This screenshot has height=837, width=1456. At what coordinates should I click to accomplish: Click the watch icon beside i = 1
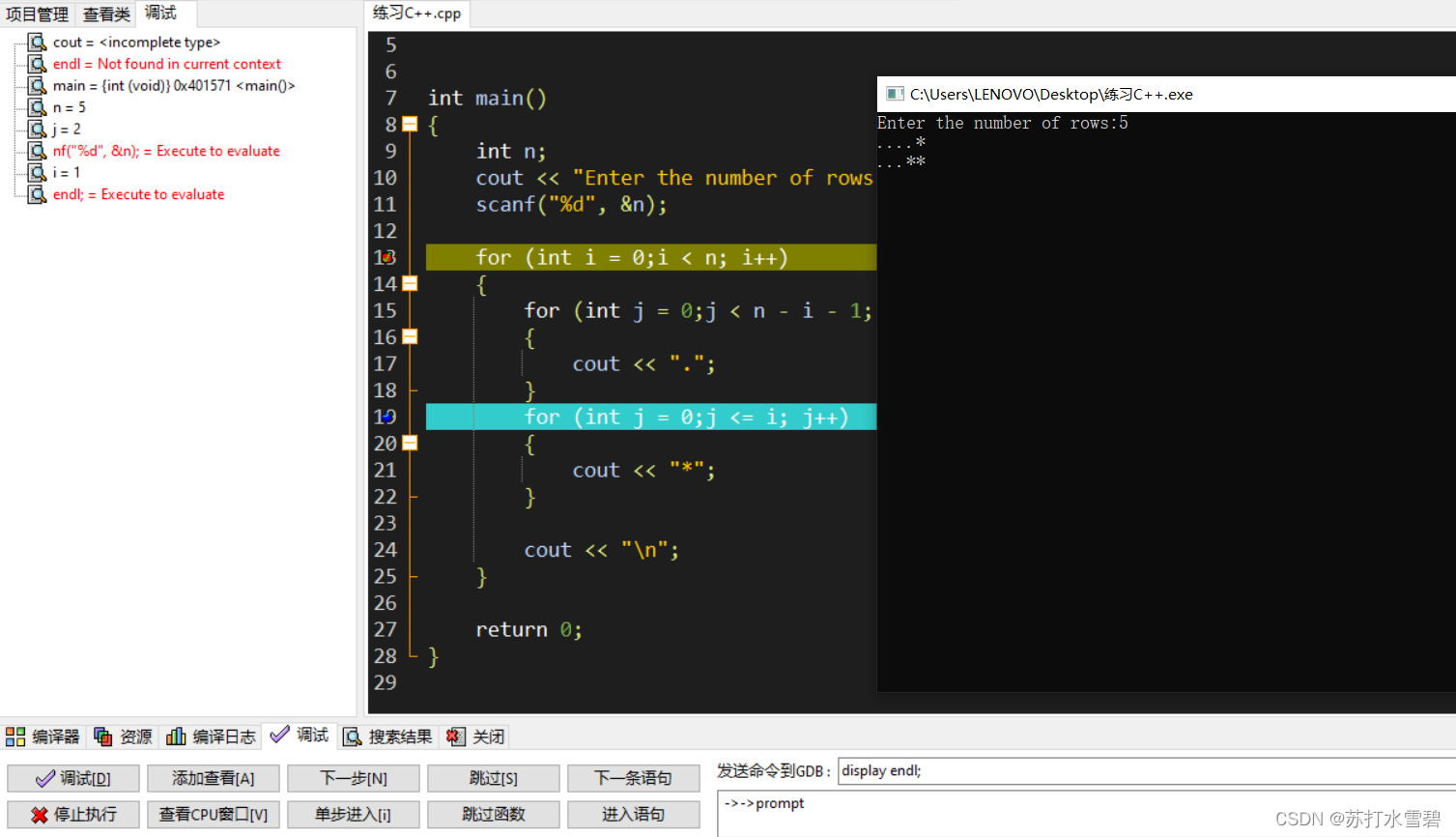click(x=37, y=172)
